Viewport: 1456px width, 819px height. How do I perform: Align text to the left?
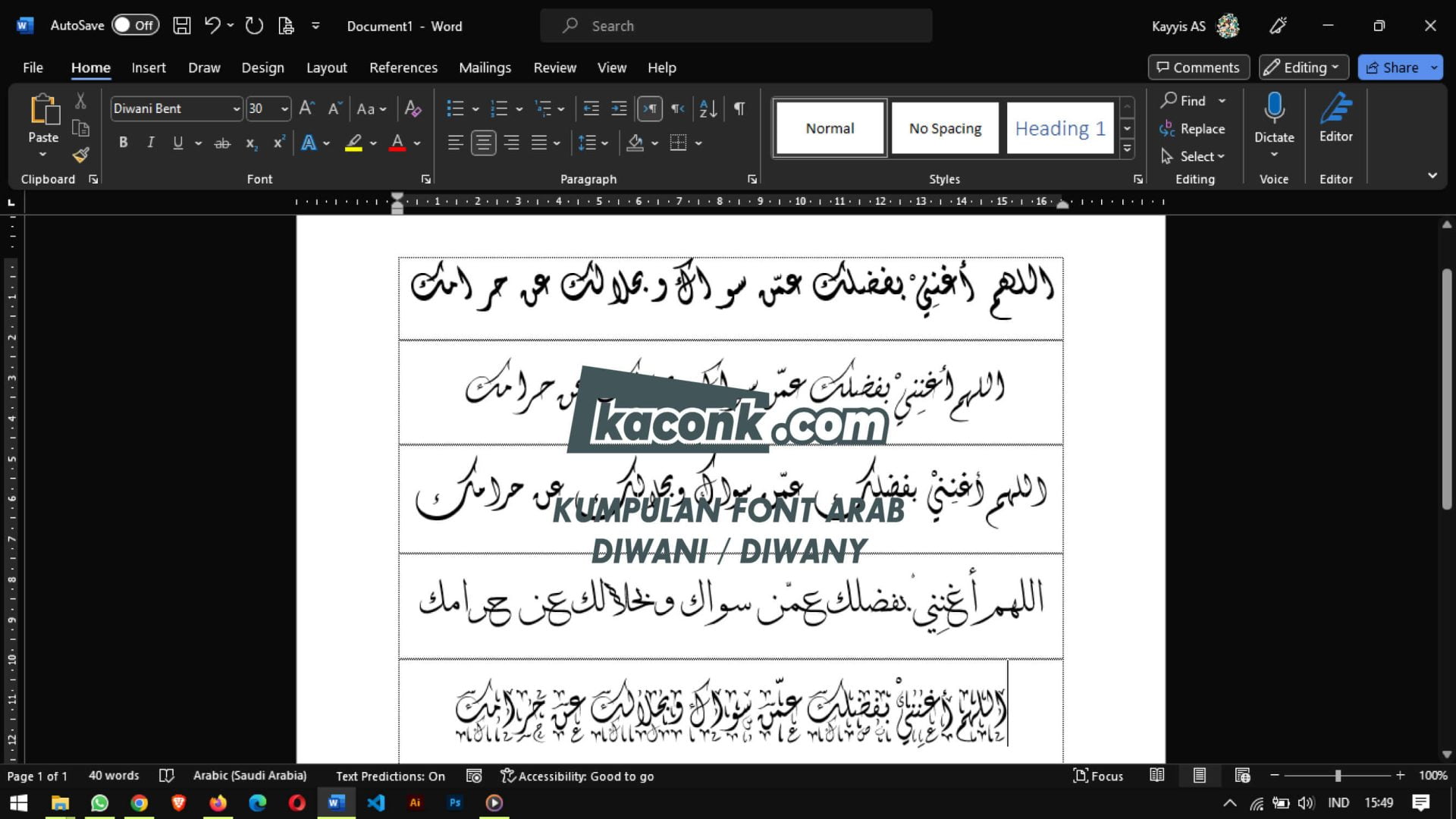455,143
